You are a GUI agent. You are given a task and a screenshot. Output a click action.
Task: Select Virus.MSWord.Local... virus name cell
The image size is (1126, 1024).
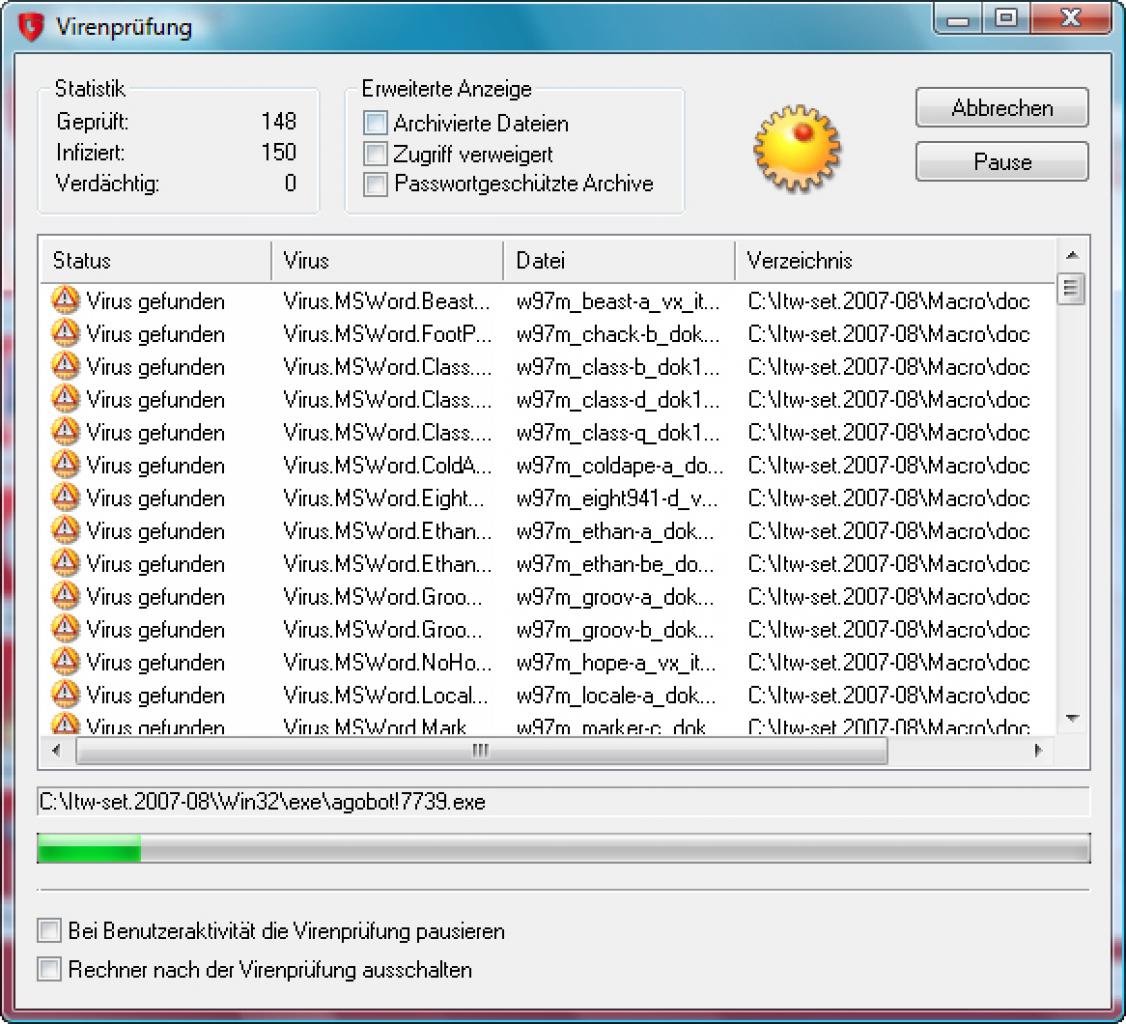[x=386, y=695]
